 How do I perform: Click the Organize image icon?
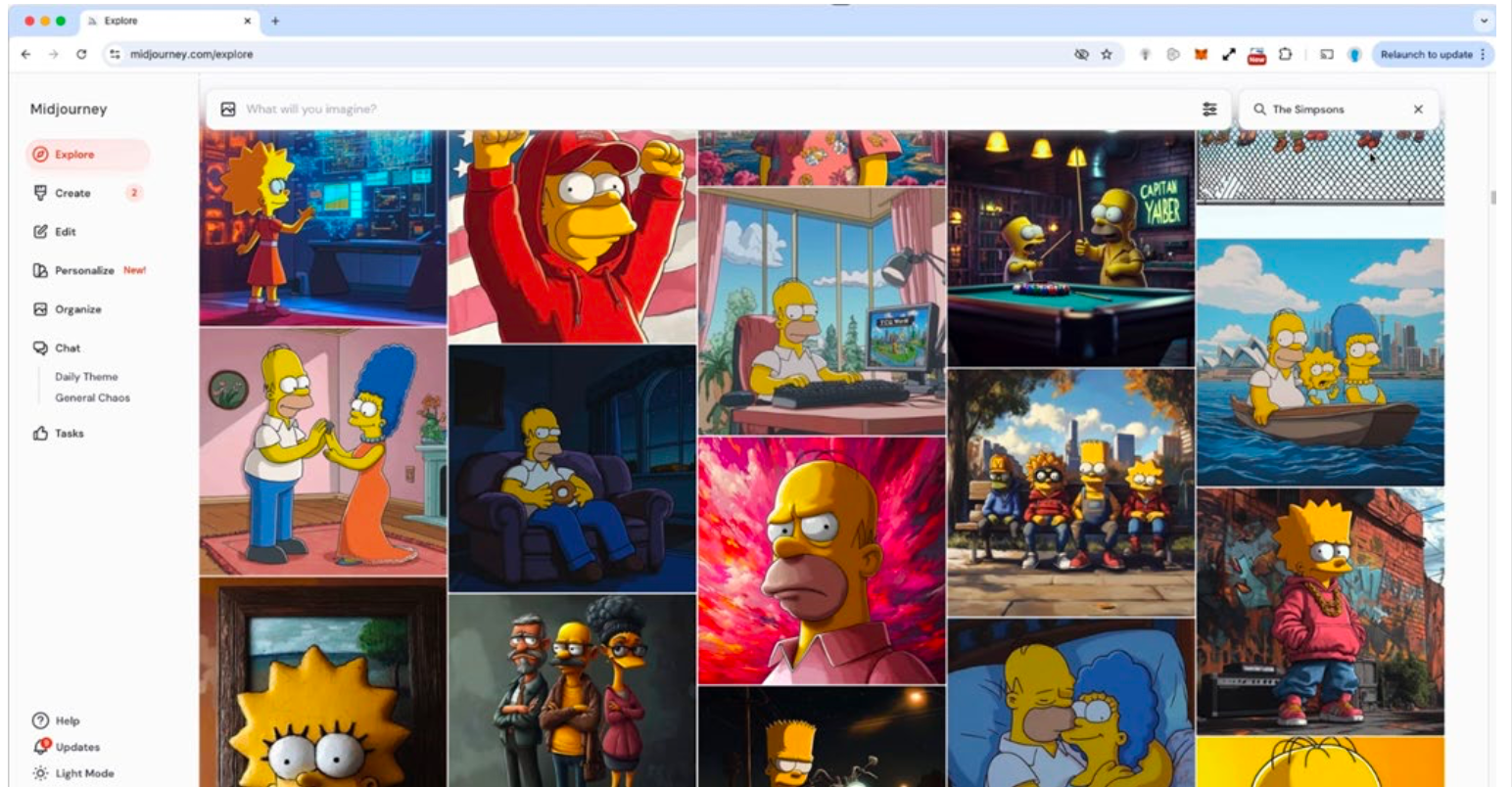(x=40, y=309)
